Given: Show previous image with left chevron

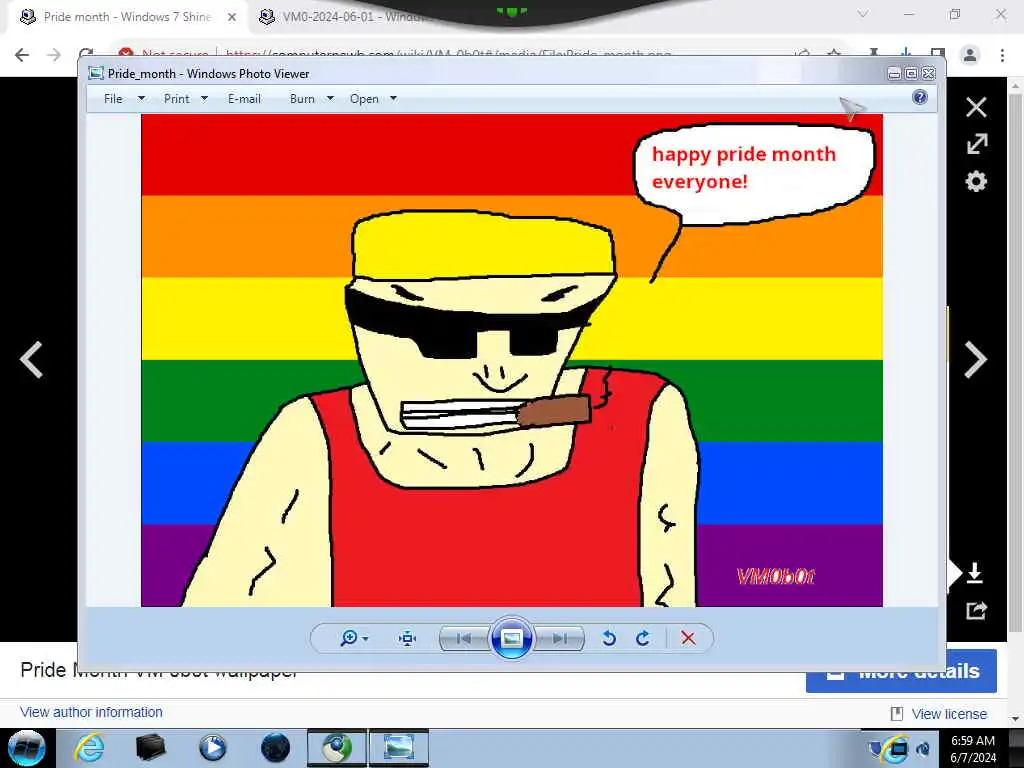Looking at the screenshot, I should tap(31, 360).
